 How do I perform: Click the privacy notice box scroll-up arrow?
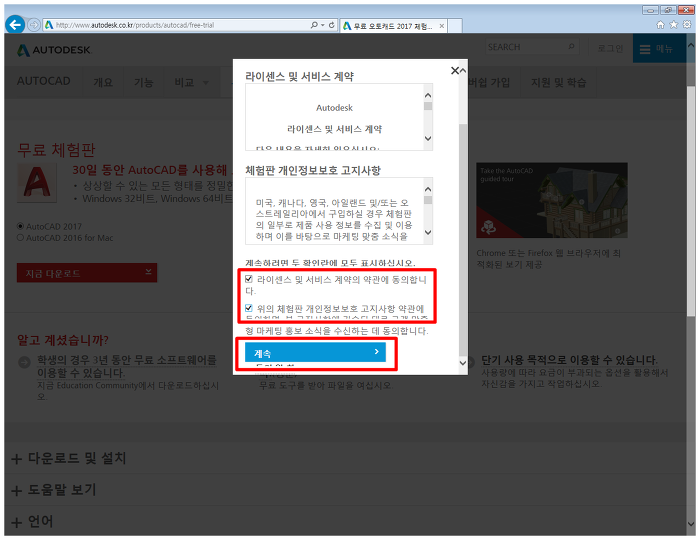[428, 189]
